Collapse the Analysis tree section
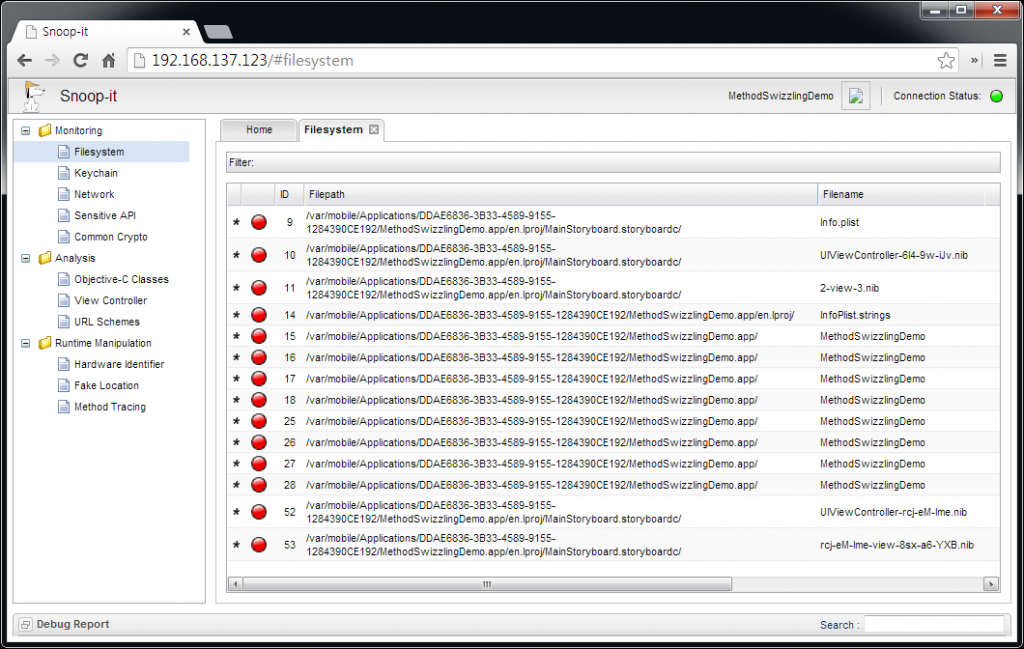The height and width of the screenshot is (649, 1024). point(26,258)
